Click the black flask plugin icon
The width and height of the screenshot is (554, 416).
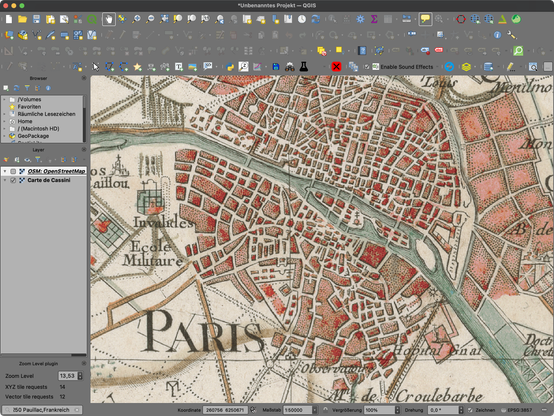pyautogui.click(x=303, y=66)
